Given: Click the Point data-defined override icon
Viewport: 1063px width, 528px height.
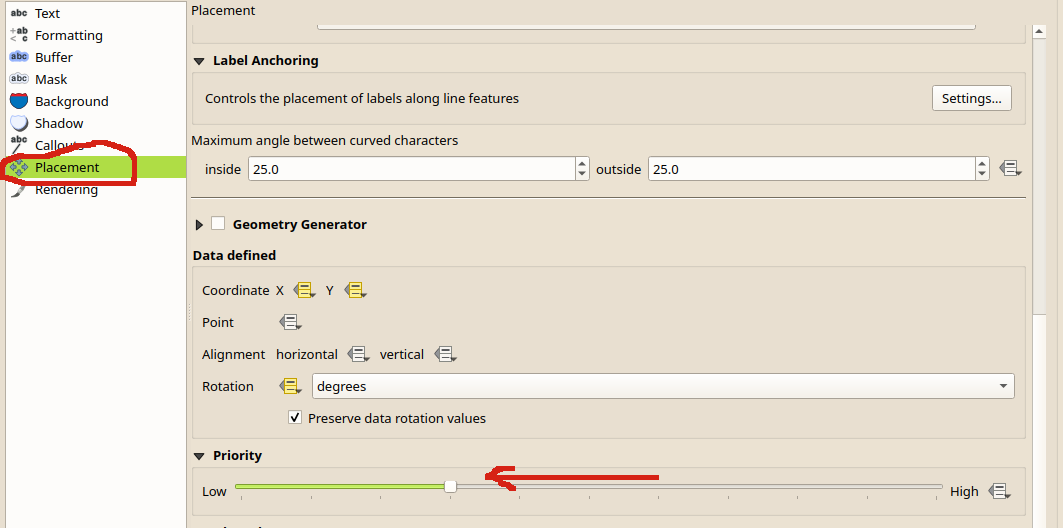Looking at the screenshot, I should 290,323.
